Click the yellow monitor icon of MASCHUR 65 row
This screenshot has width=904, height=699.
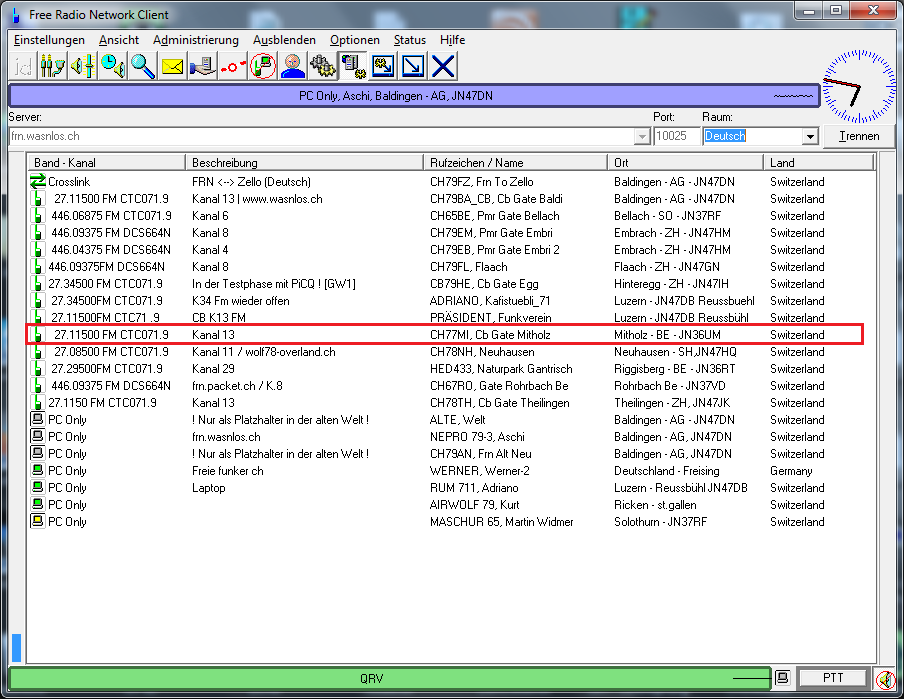pyautogui.click(x=37, y=521)
